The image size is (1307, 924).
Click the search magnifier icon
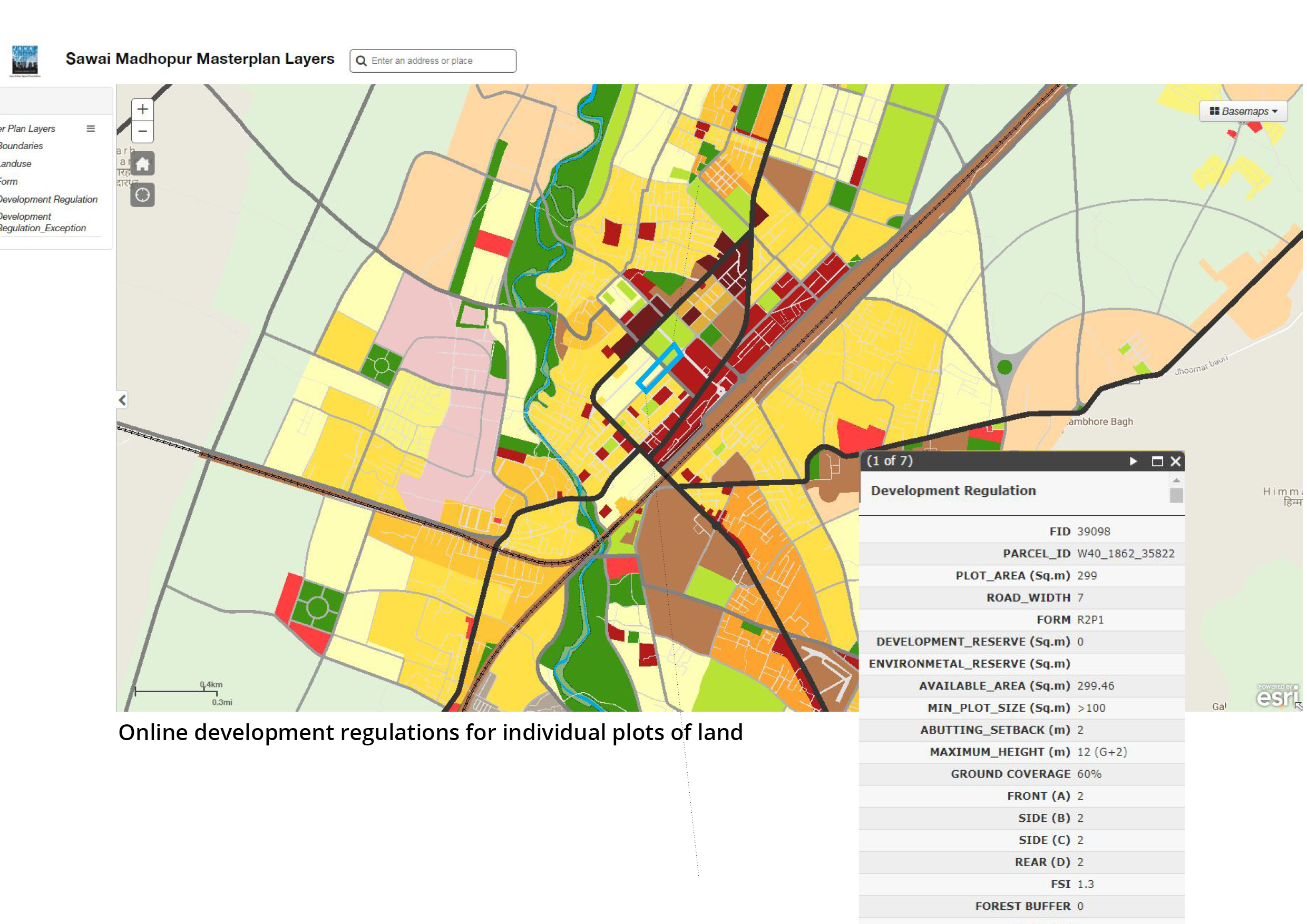tap(361, 61)
